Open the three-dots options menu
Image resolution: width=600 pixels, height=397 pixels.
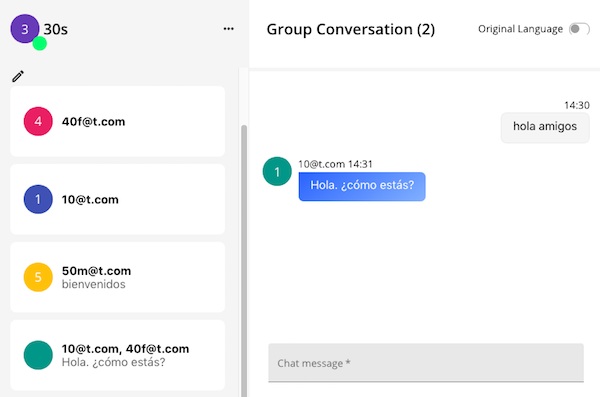228,29
